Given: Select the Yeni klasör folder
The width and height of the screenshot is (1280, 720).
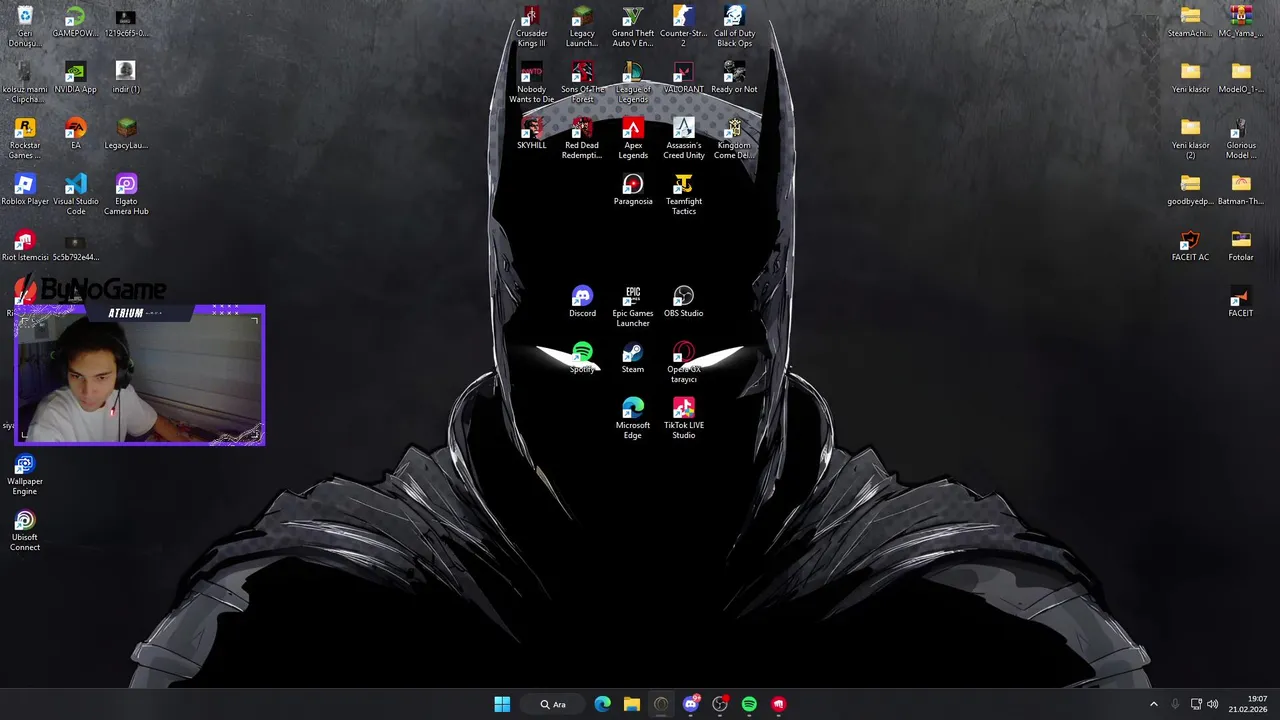Looking at the screenshot, I should coord(1190,77).
